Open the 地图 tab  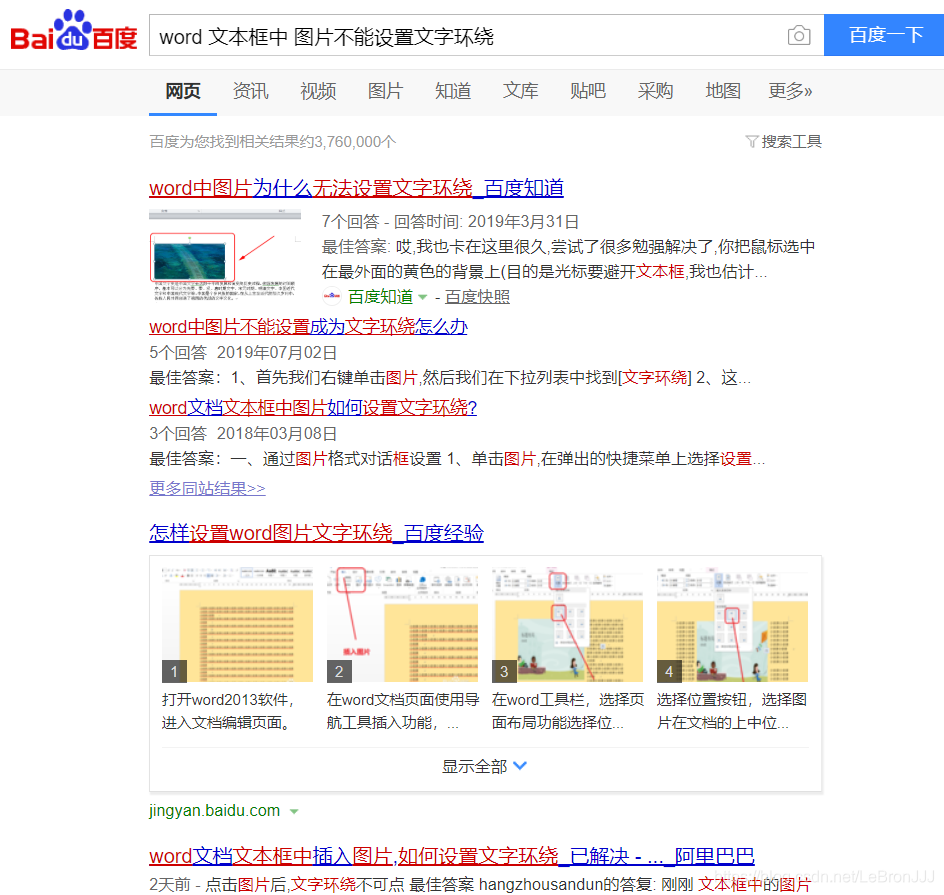tap(722, 91)
